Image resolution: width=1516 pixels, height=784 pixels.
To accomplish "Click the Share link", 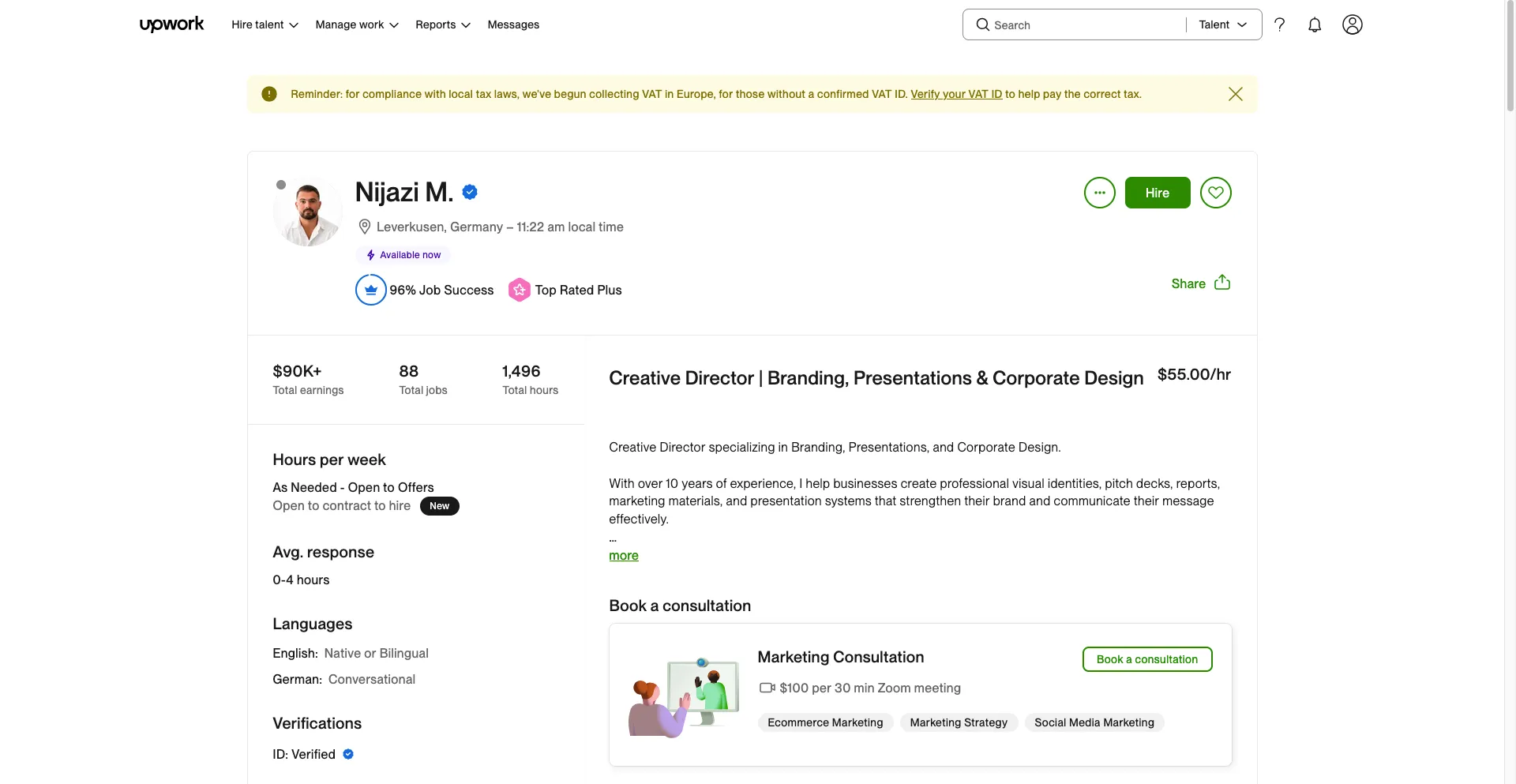I will pyautogui.click(x=1188, y=283).
